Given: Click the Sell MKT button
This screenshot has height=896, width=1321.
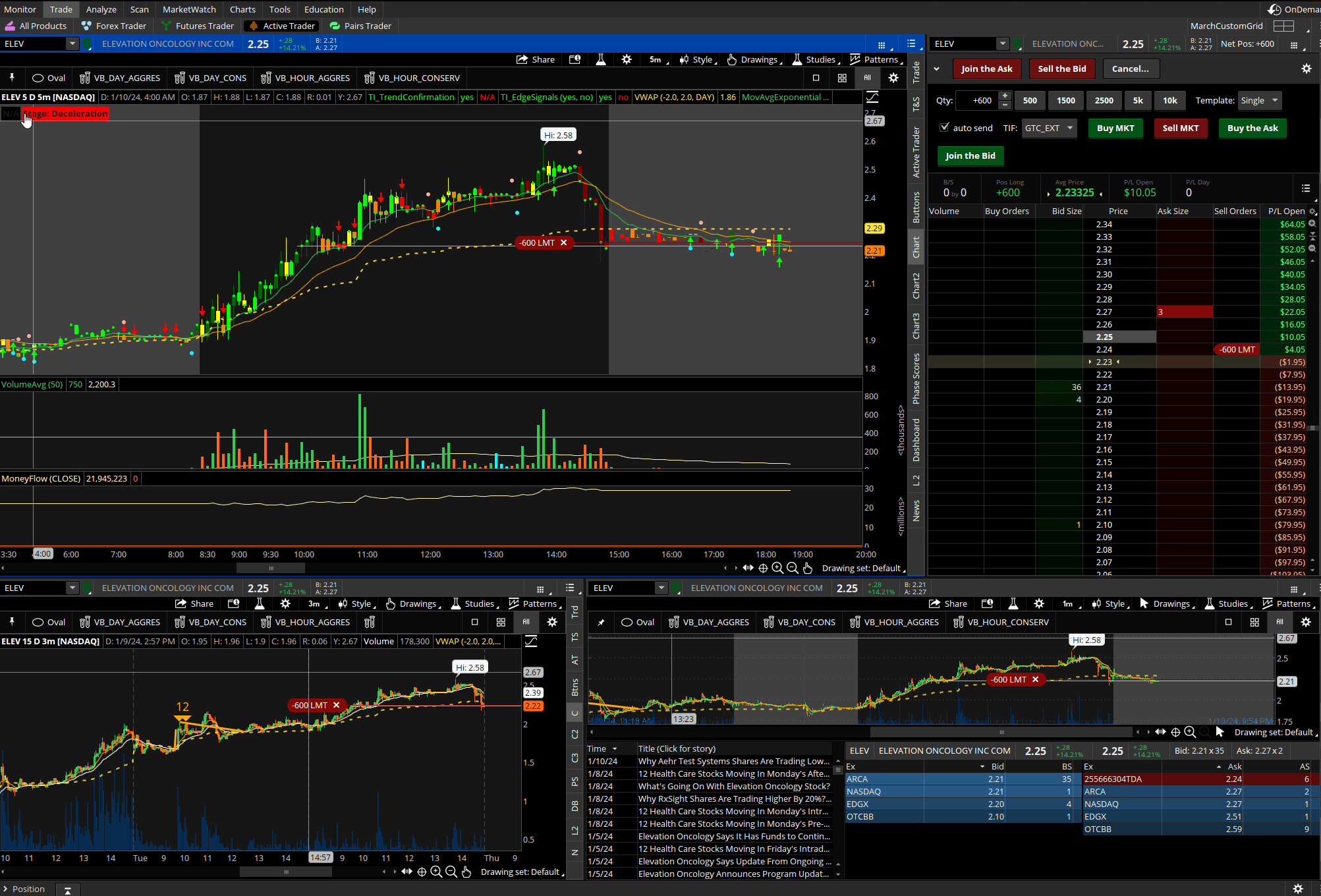Looking at the screenshot, I should click(x=1180, y=128).
